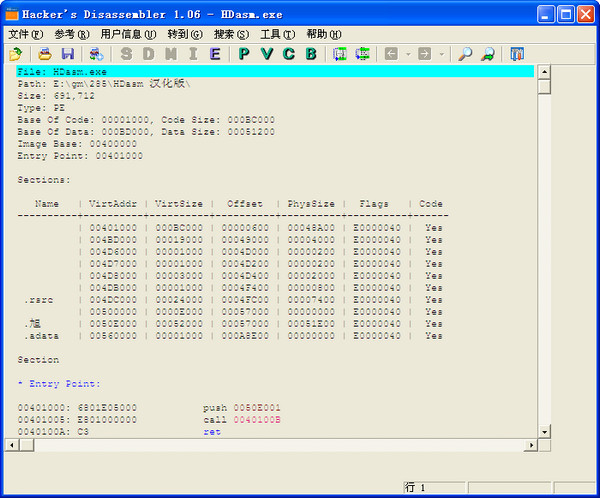Expand the forward arrow dropdown
This screenshot has width=600, height=498.
tap(440, 54)
